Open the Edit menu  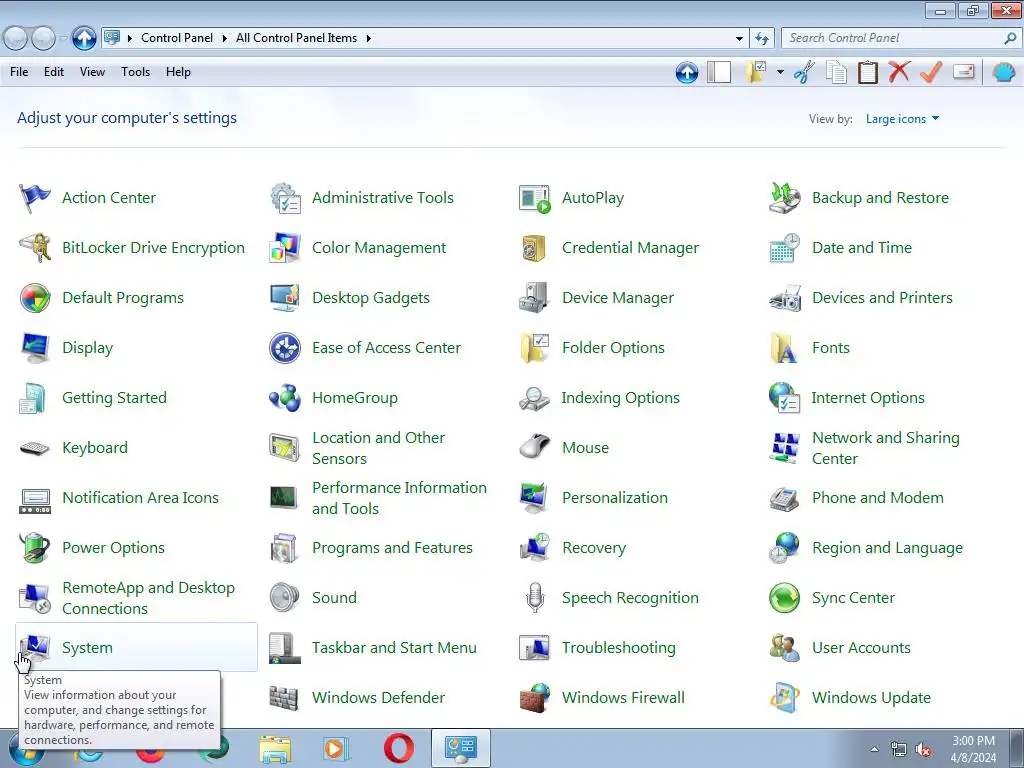point(54,72)
